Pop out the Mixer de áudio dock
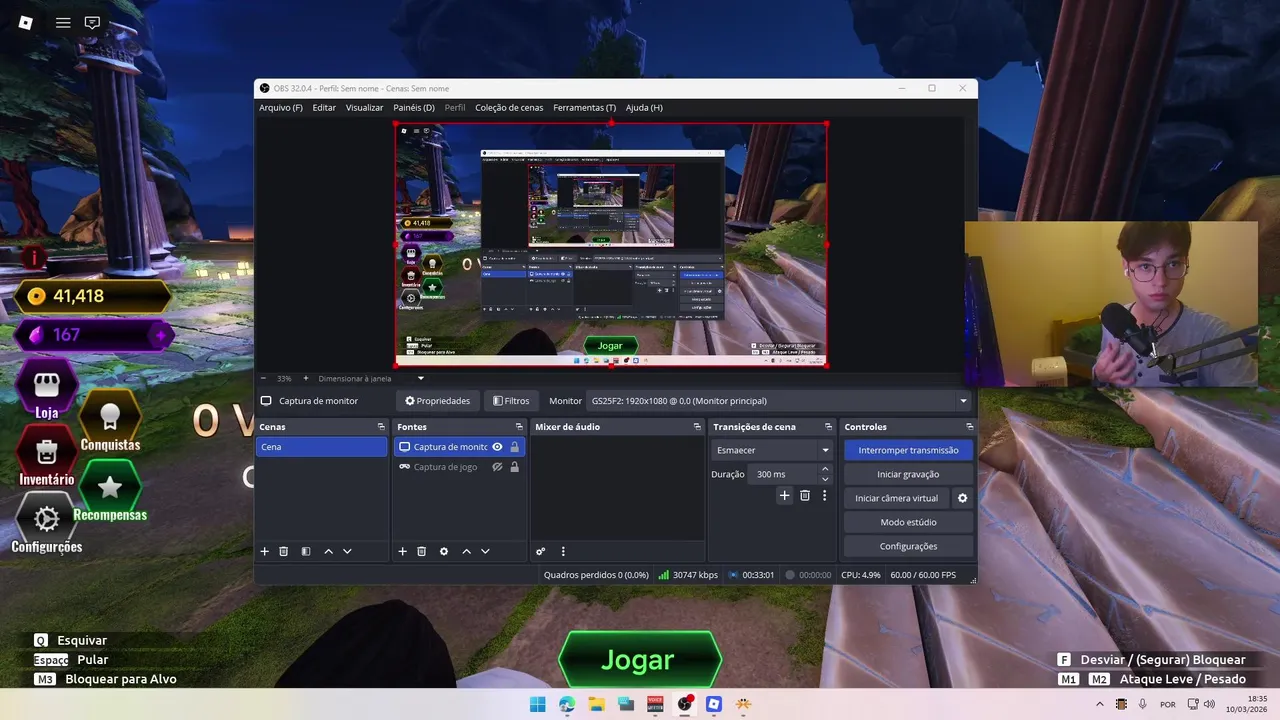The height and width of the screenshot is (720, 1280). (697, 427)
